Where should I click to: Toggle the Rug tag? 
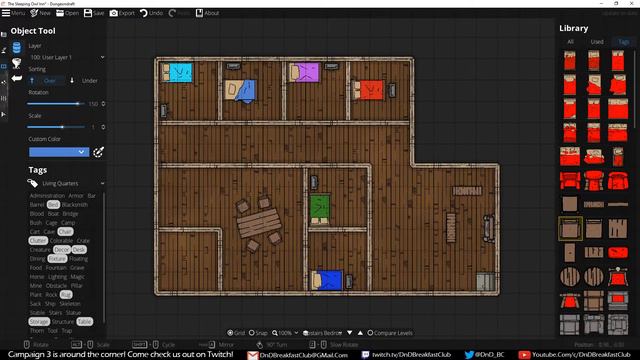click(66, 295)
